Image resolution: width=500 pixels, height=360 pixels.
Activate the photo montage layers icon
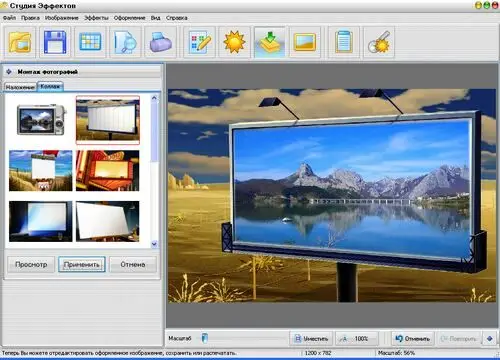[270, 42]
